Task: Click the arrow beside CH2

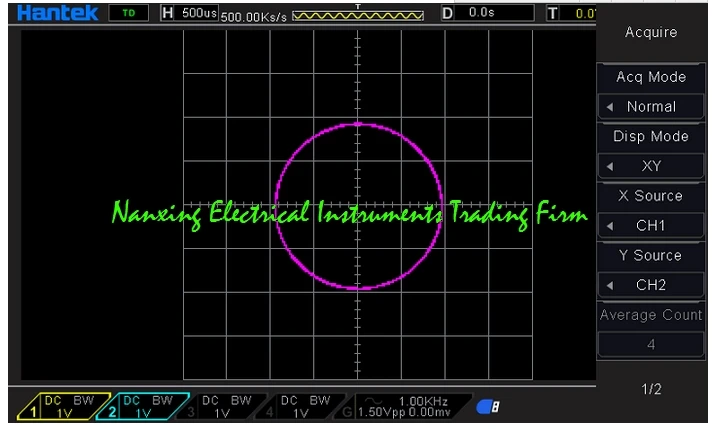Action: 610,286
